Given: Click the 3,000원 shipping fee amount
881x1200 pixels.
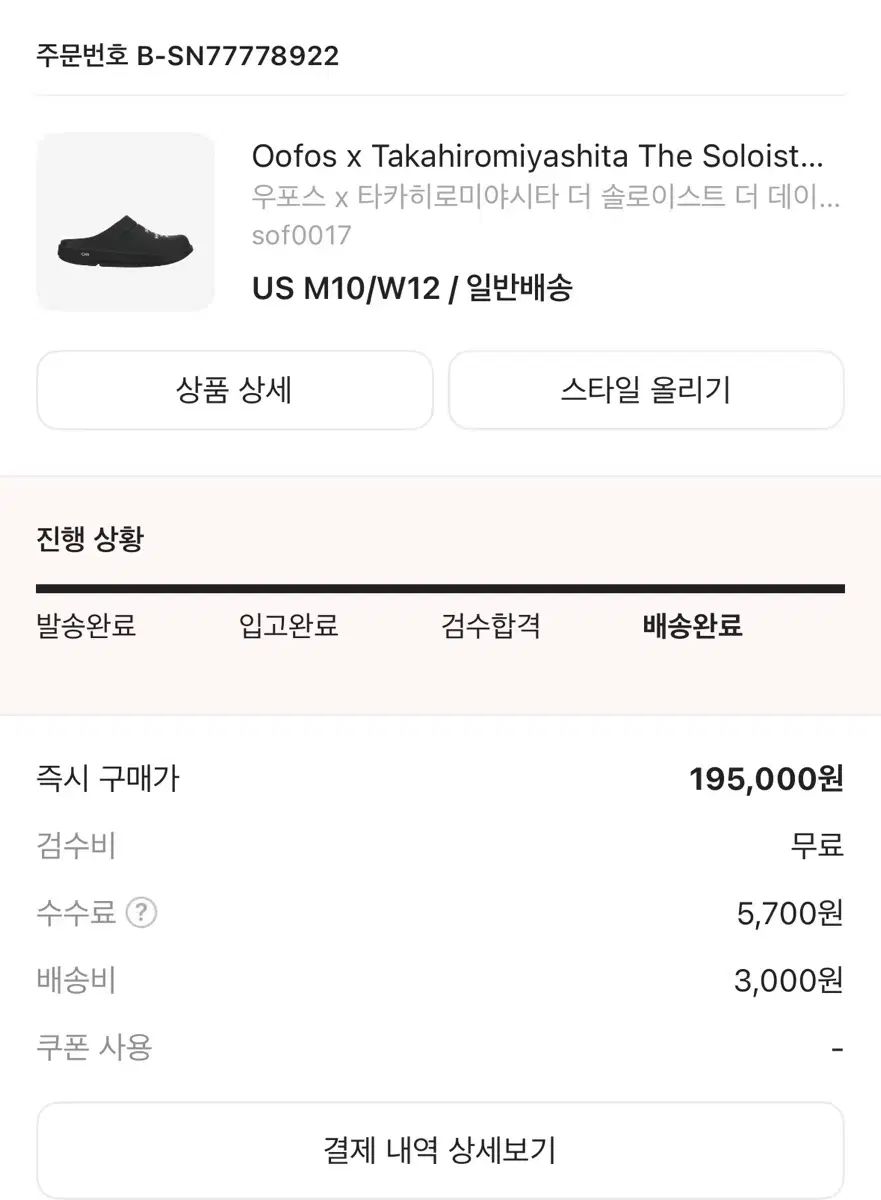Looking at the screenshot, I should pos(788,981).
